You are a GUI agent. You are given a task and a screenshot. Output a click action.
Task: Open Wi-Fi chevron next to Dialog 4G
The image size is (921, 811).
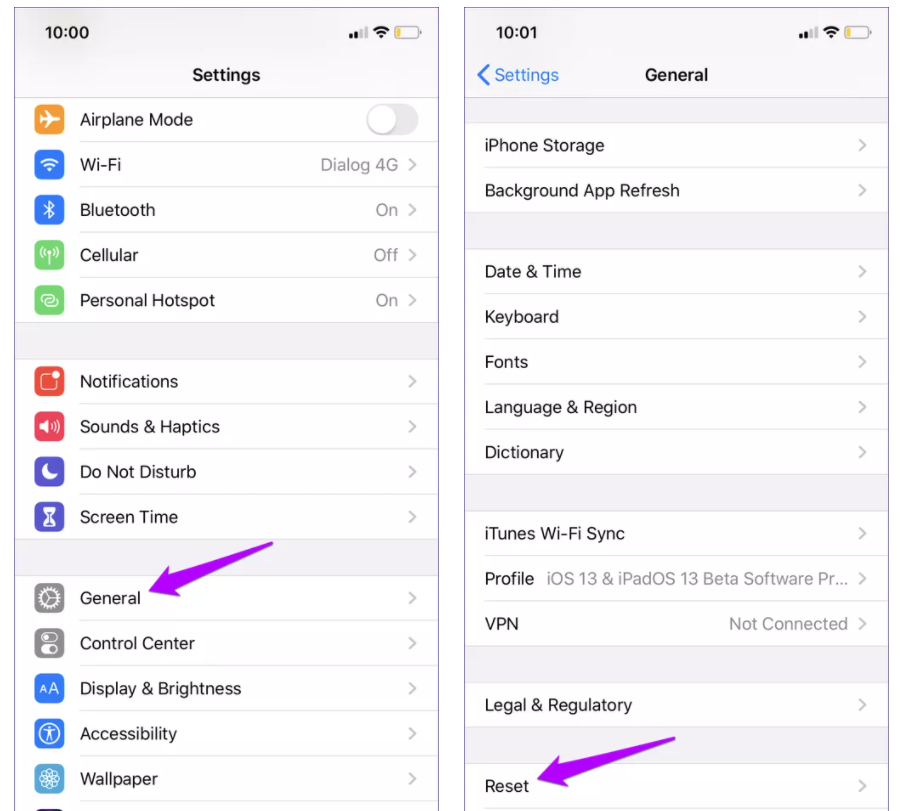pos(412,164)
